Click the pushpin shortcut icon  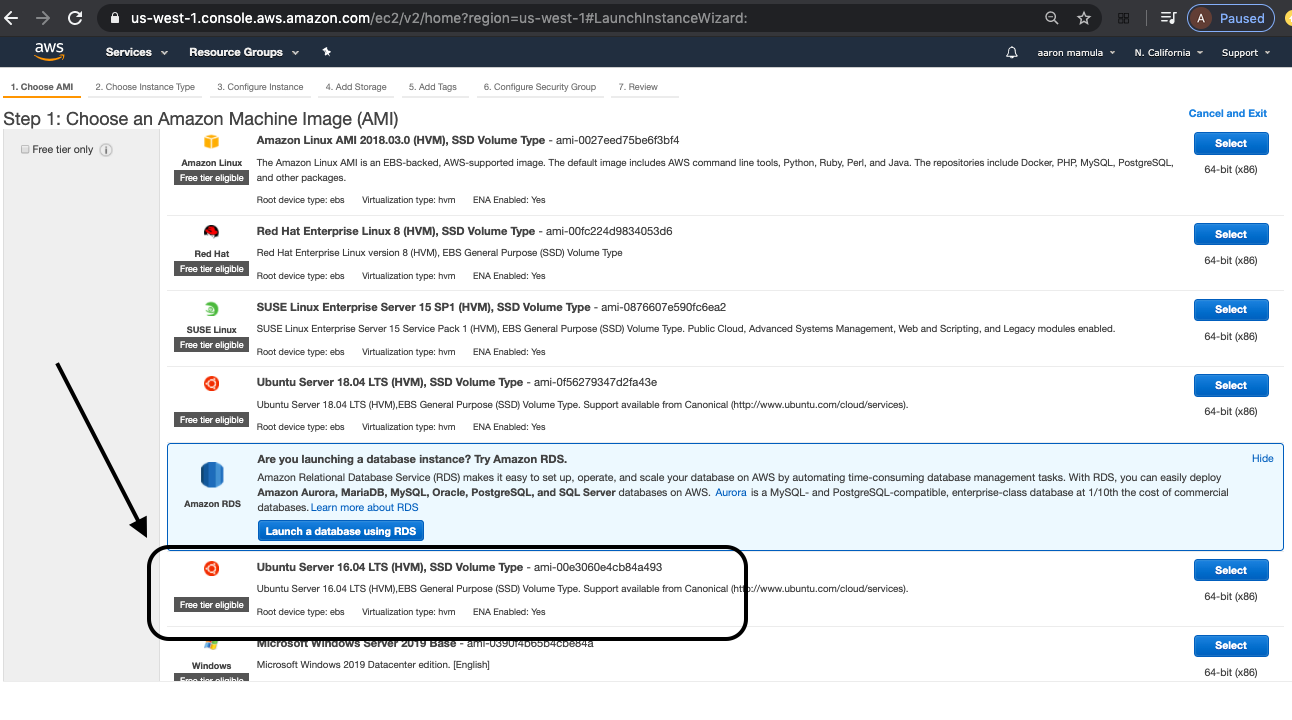[326, 52]
